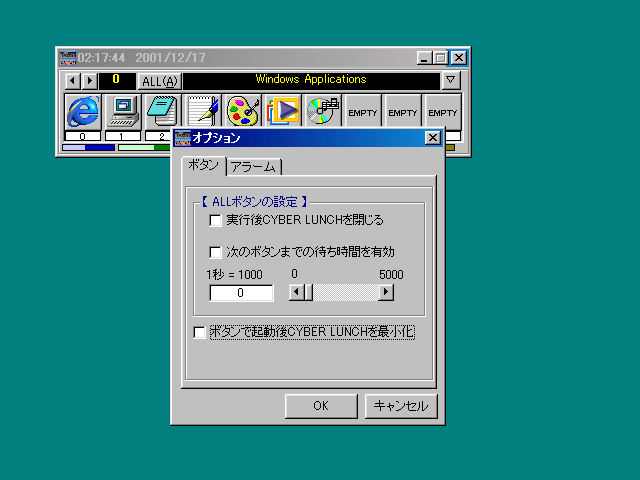Click the clock date in title bar
The height and width of the screenshot is (480, 640).
(171, 58)
